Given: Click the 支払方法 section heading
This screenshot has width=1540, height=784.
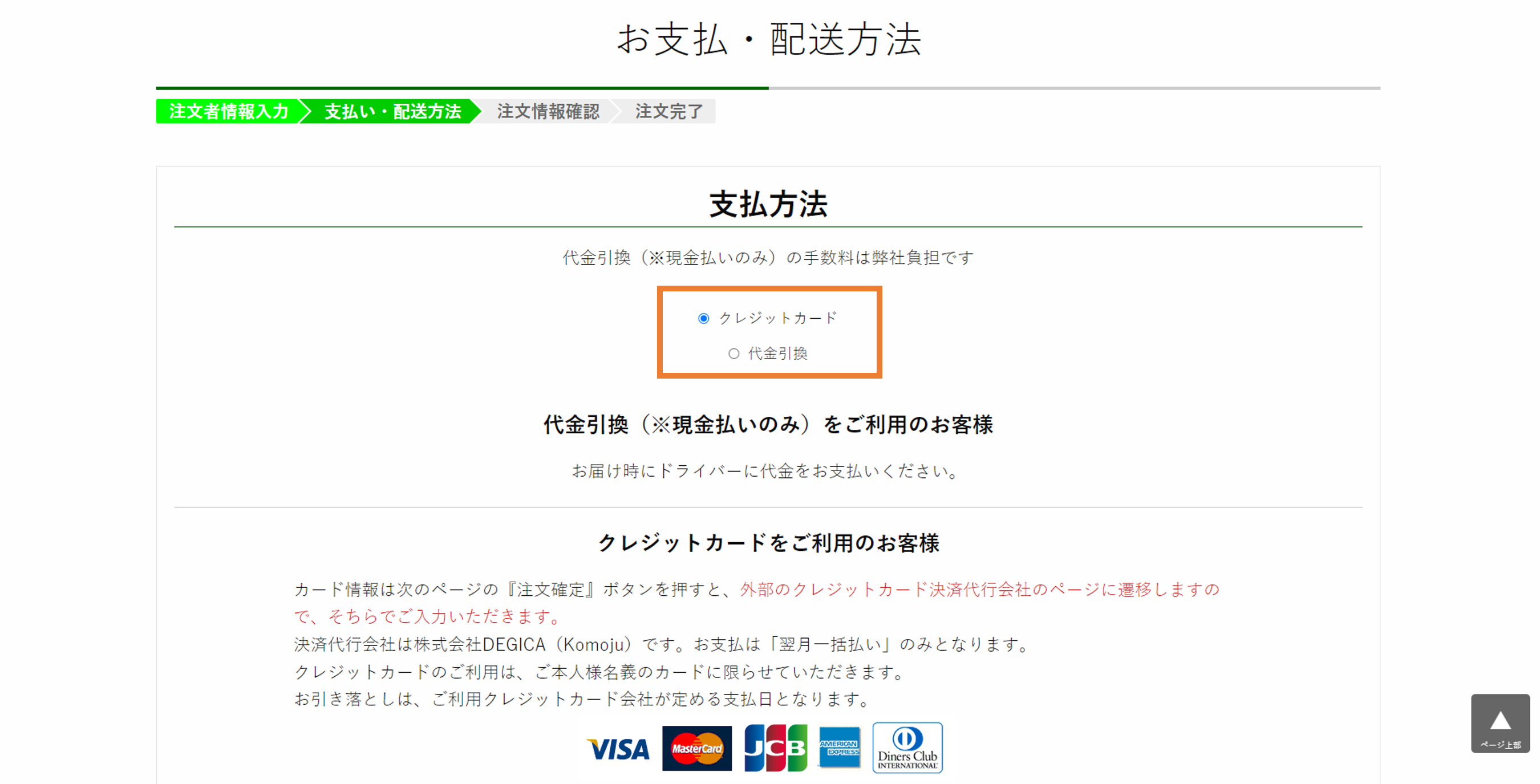Looking at the screenshot, I should (769, 204).
